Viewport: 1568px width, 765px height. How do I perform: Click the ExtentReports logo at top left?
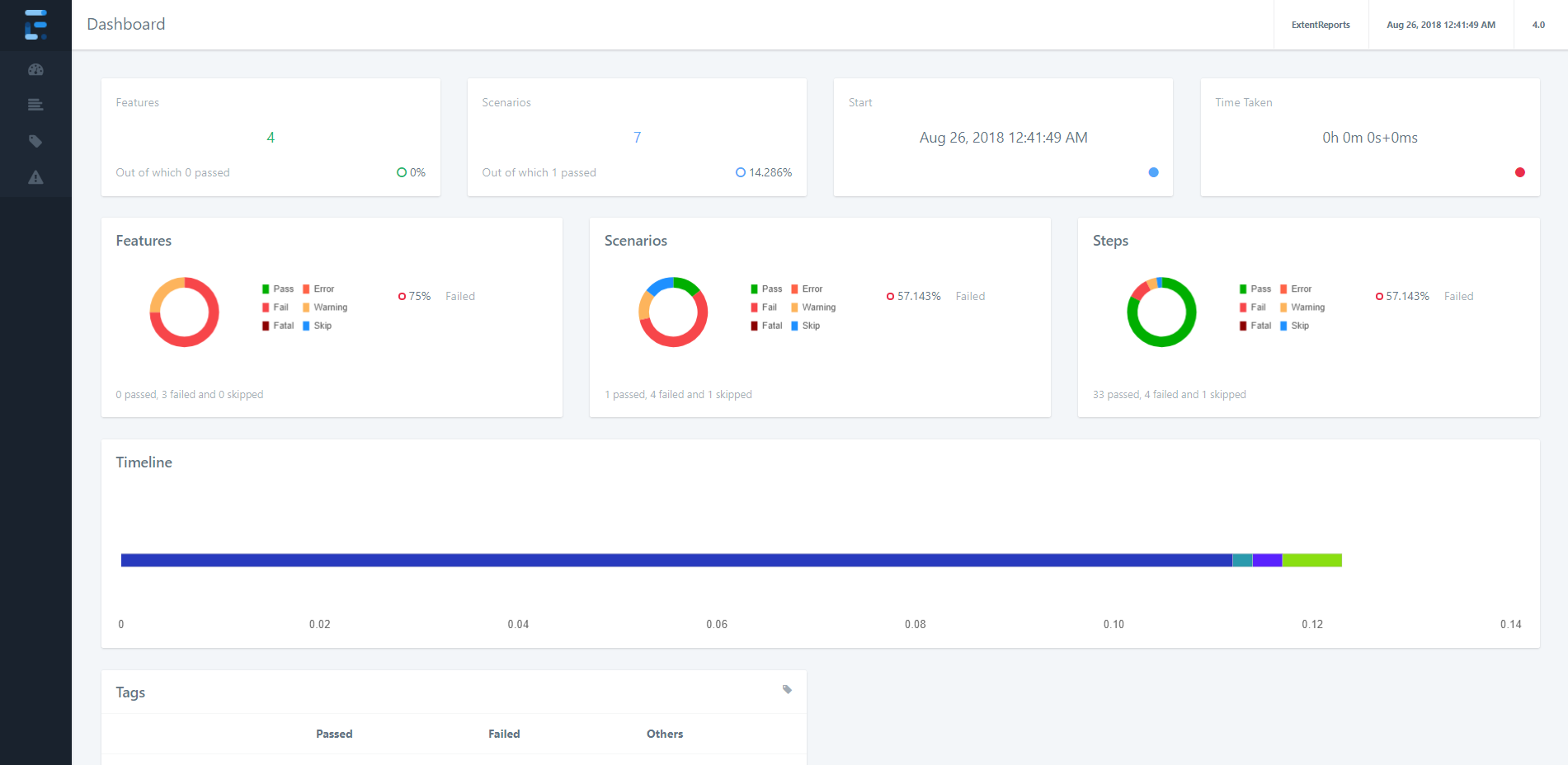(35, 25)
